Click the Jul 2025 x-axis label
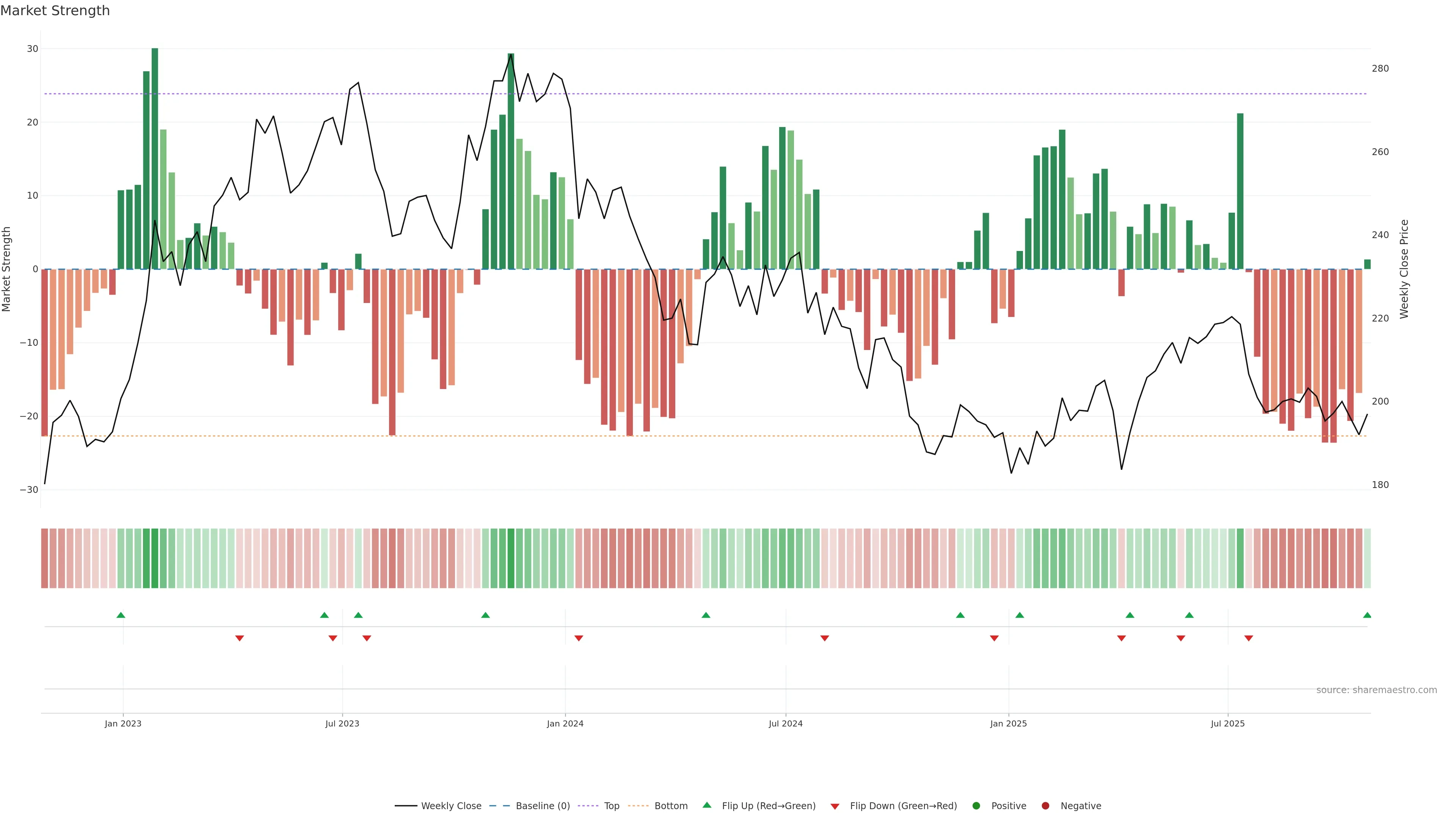Screen dimensions: 1456x819 pyautogui.click(x=1228, y=723)
